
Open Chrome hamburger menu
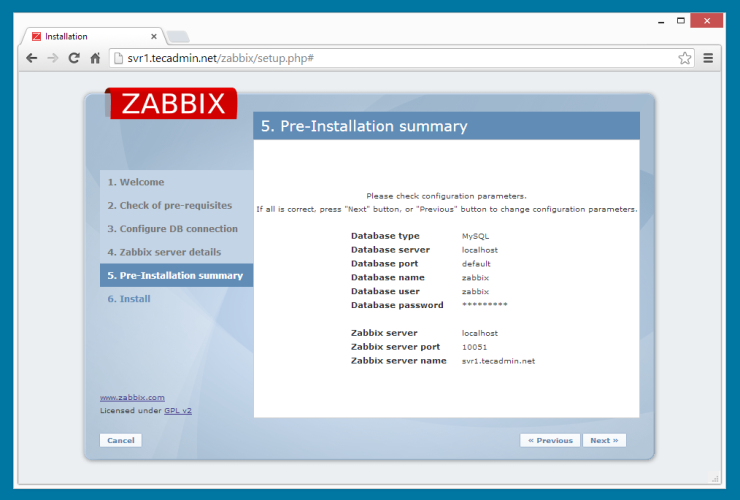(708, 58)
